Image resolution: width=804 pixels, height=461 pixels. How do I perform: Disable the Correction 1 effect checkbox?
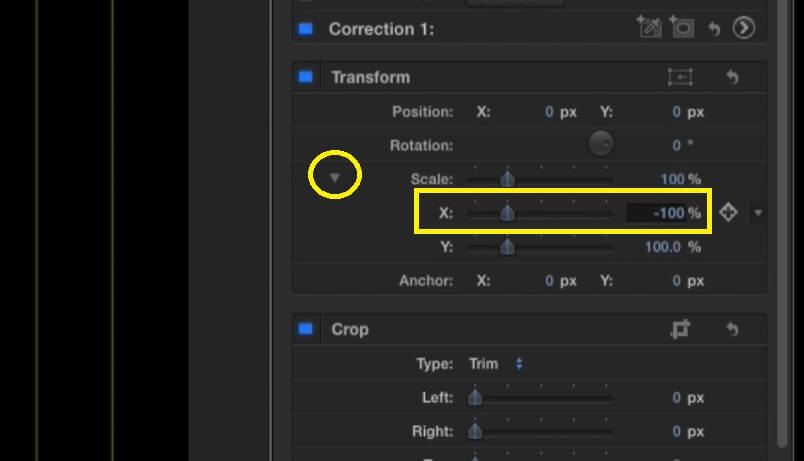[305, 28]
